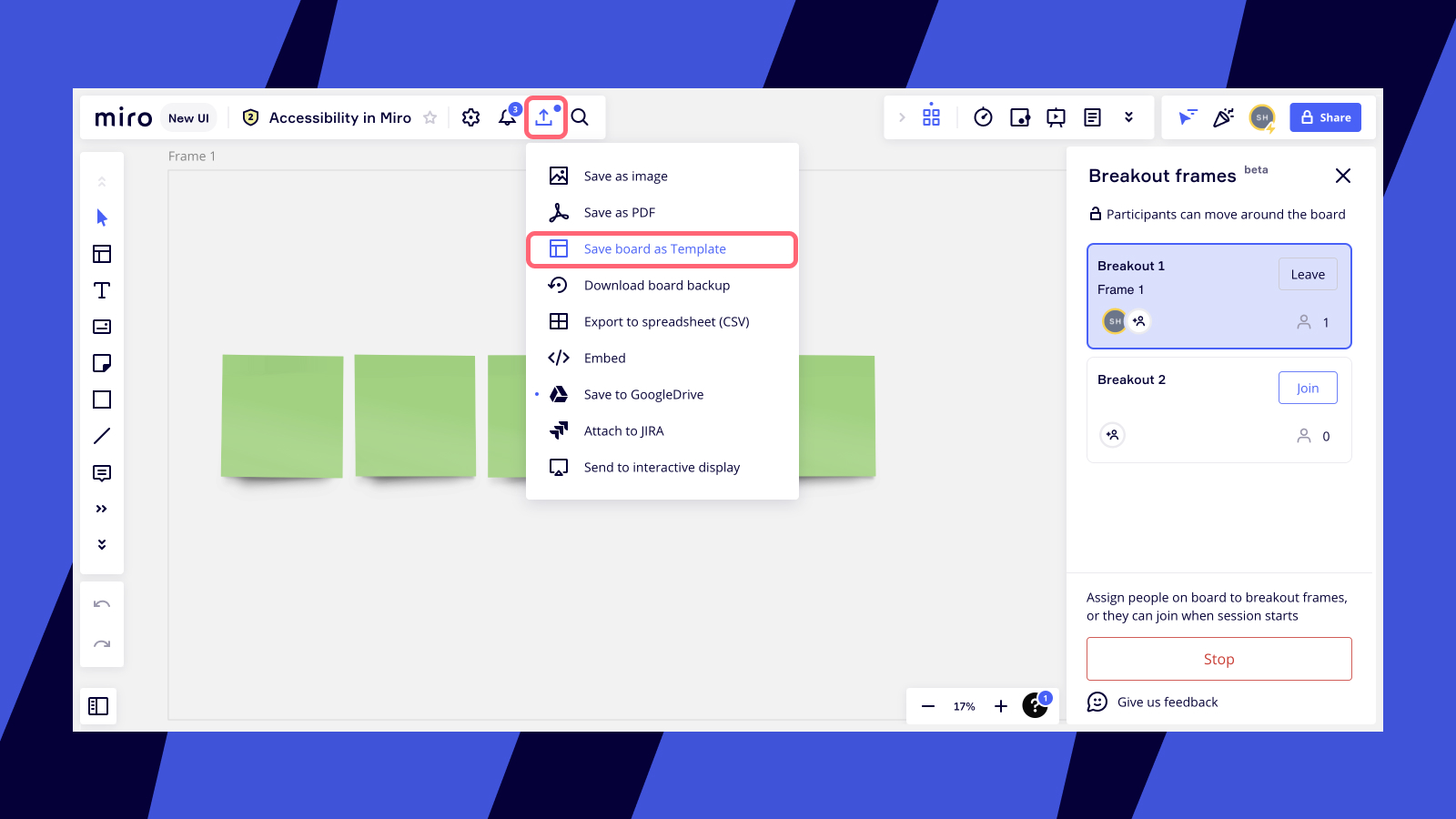Toggle the frames panel at bottom left

98,706
